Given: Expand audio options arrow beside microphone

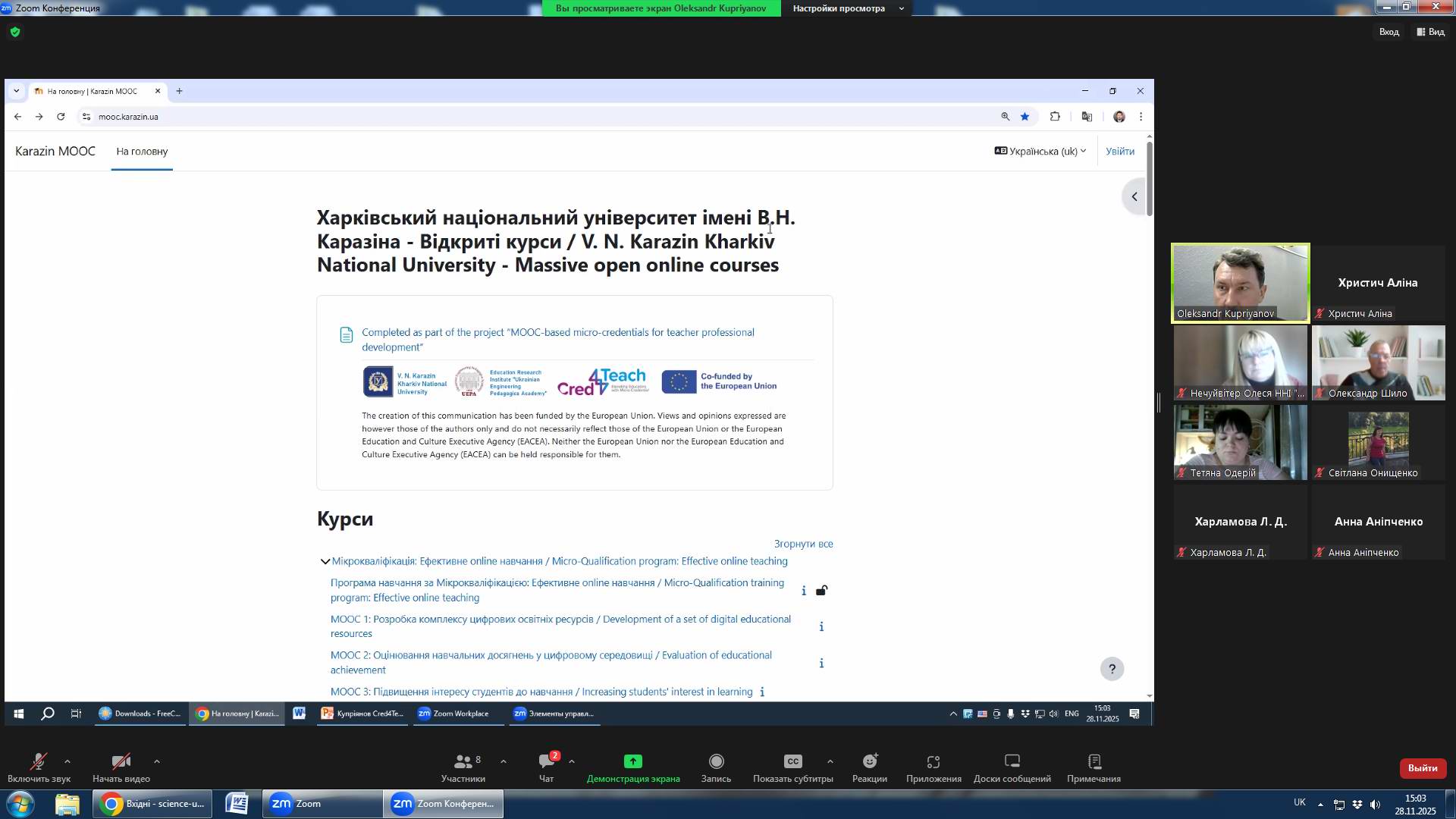Looking at the screenshot, I should coord(67,761).
